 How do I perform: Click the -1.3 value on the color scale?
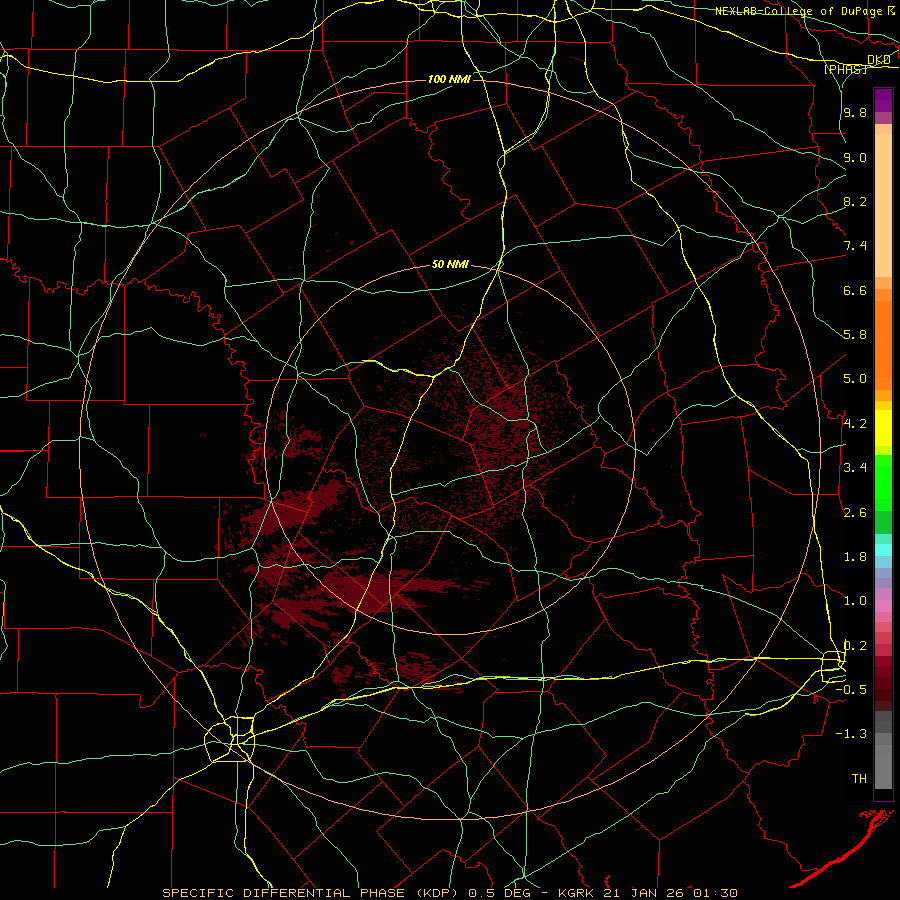coord(851,734)
